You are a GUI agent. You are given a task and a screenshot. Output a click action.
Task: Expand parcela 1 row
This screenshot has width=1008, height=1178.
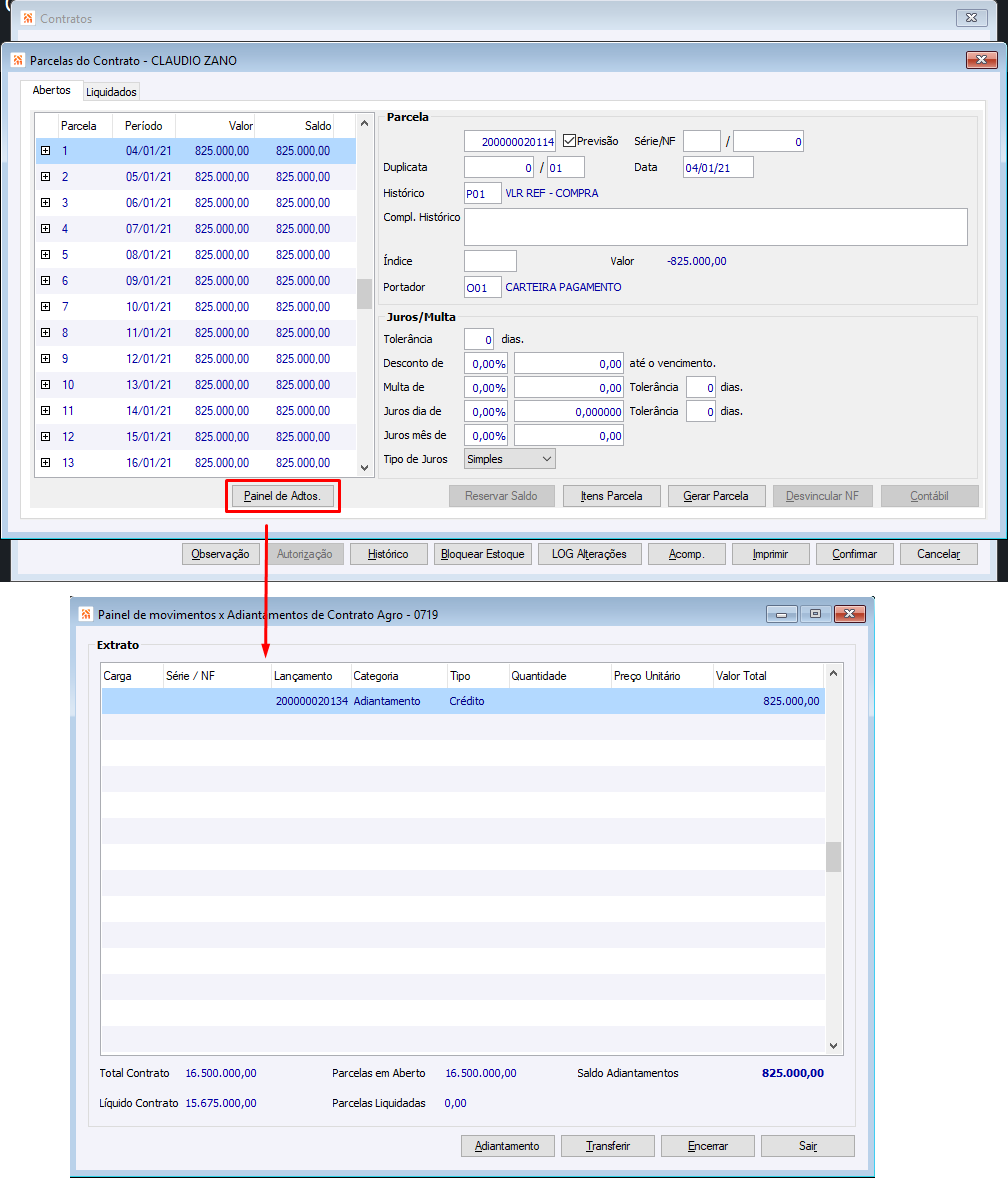pyautogui.click(x=46, y=150)
